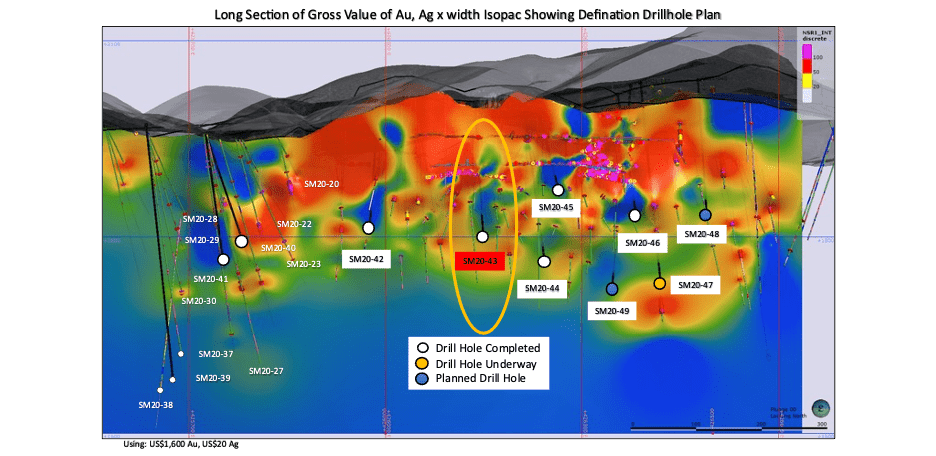Click the SM20-44 label box
This screenshot has width=936, height=456.
click(542, 288)
